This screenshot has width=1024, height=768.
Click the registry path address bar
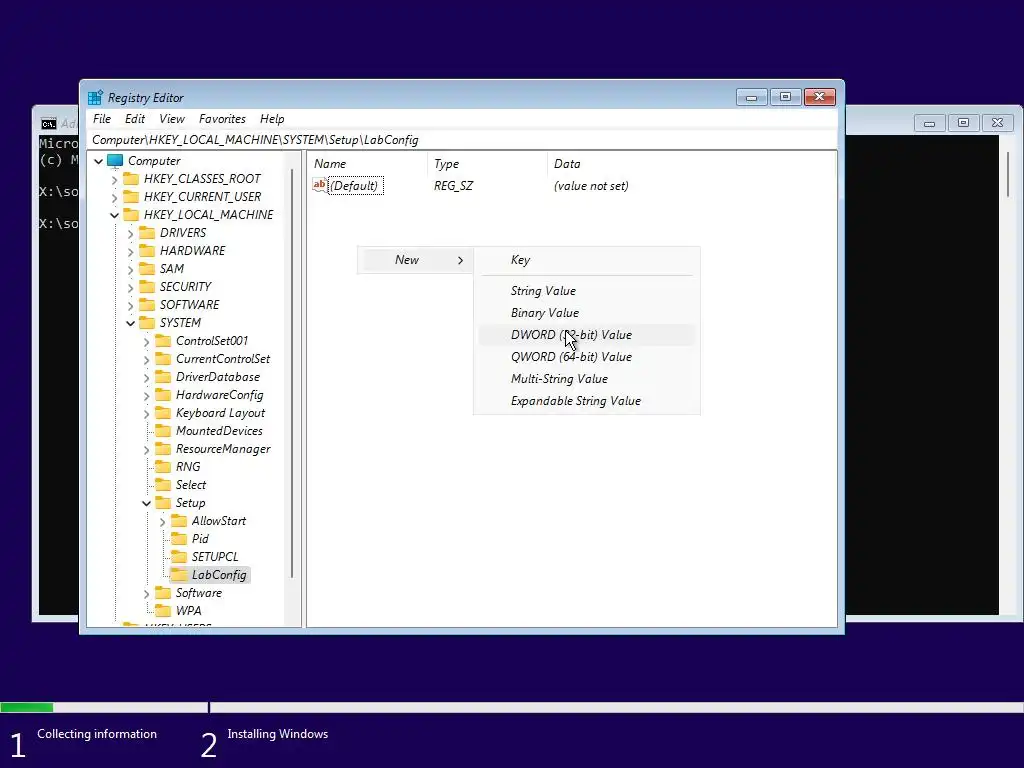pos(463,140)
